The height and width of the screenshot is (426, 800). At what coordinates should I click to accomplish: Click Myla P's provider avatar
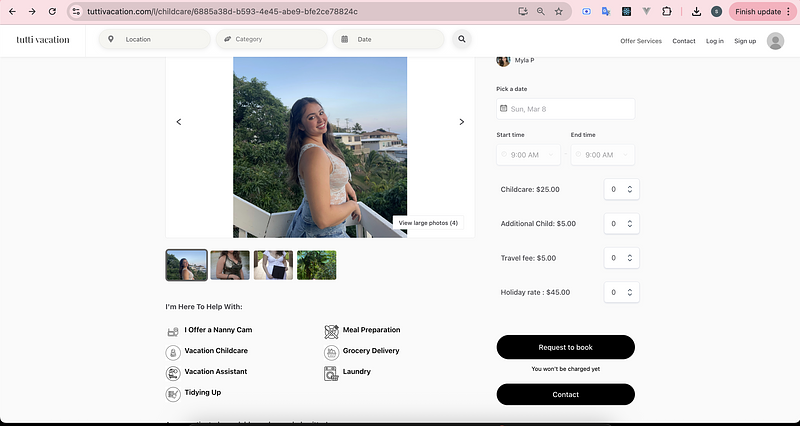(504, 60)
